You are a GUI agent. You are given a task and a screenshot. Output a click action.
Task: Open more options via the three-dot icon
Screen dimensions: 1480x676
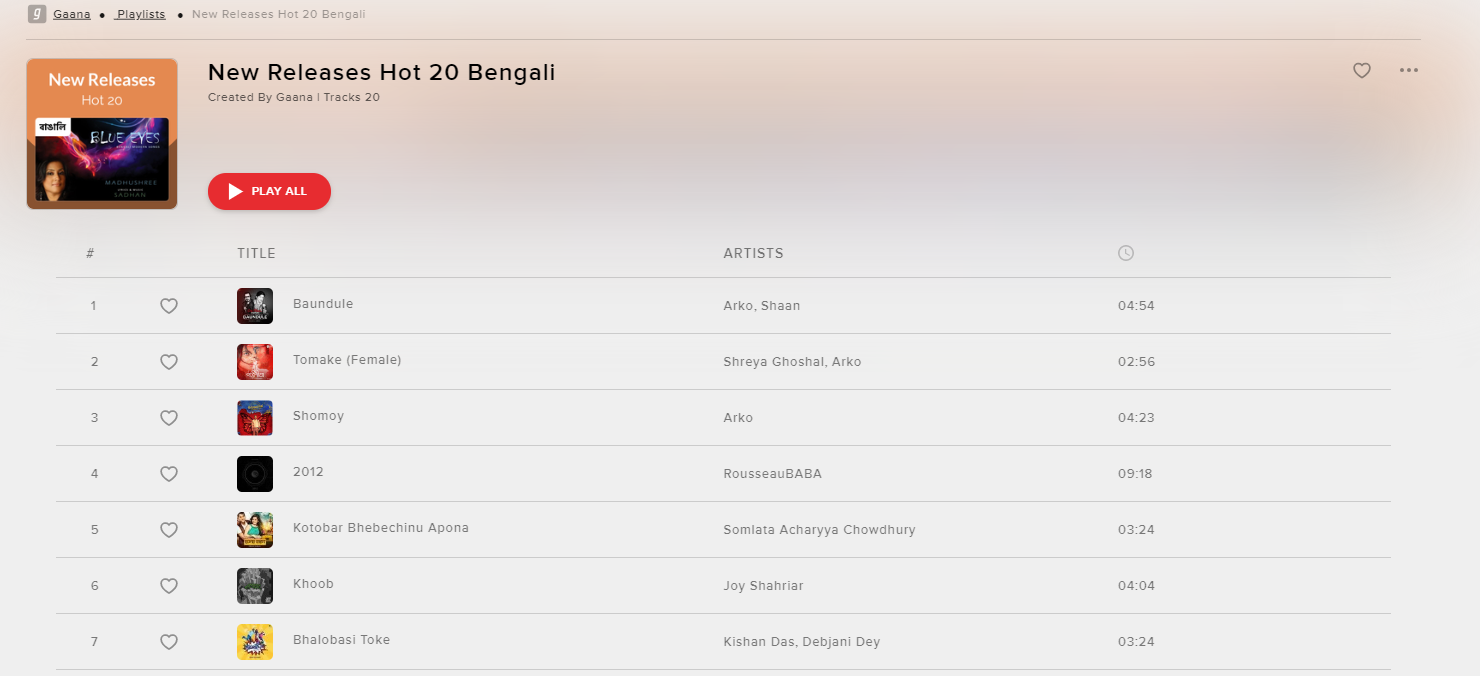coord(1409,70)
